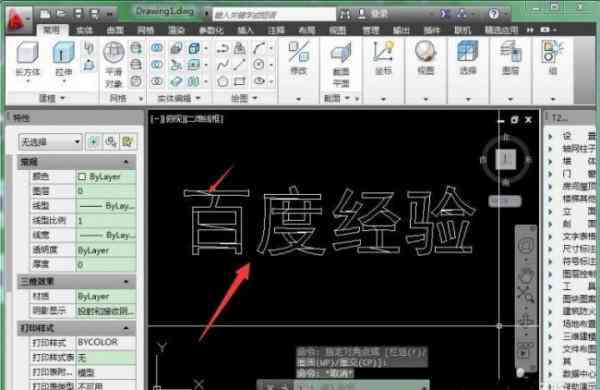Click the 视图 (View) sphere ribbon icon

(426, 58)
